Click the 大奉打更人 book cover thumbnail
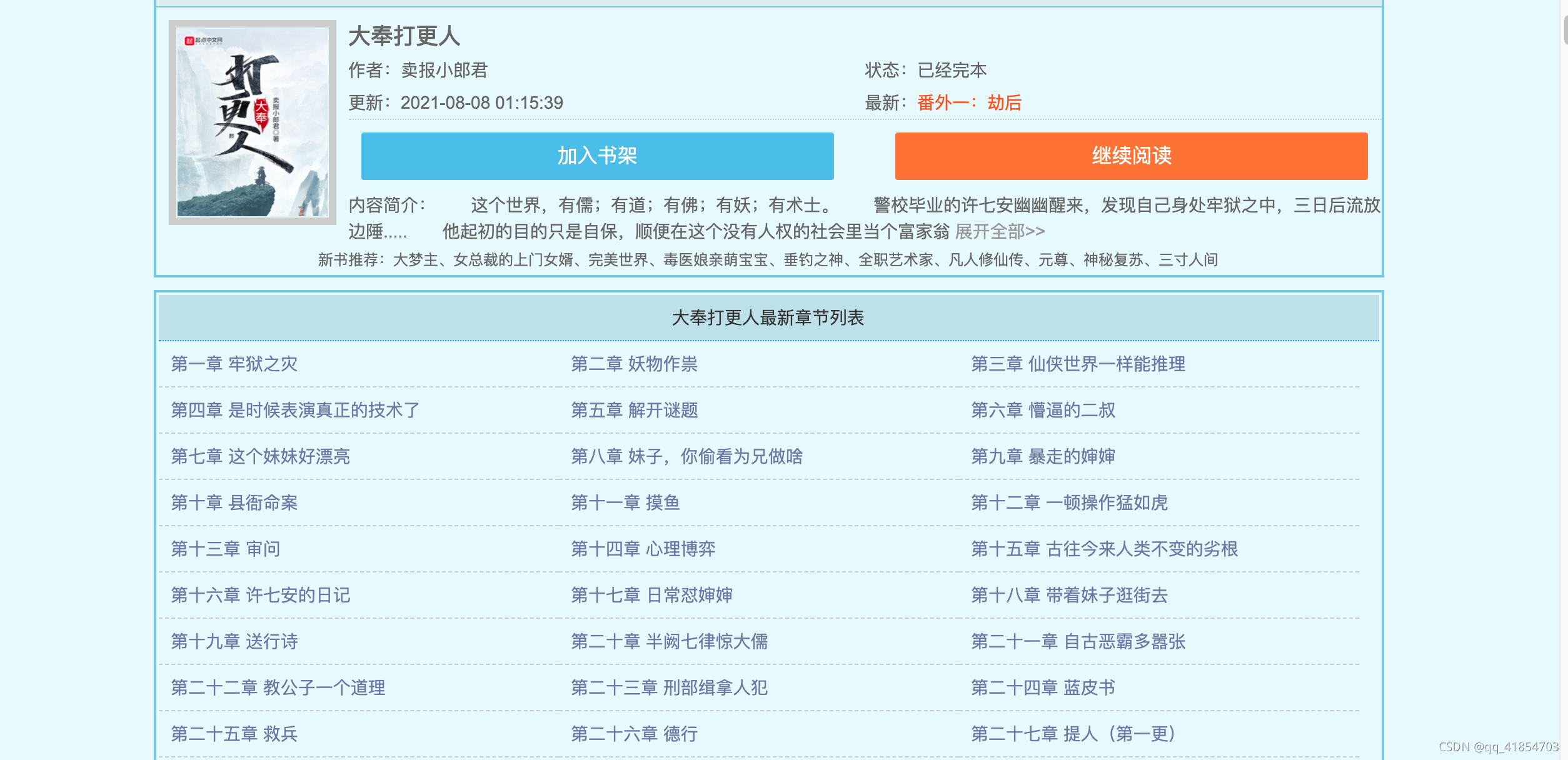Screen dimensions: 1568x760 (x=253, y=122)
